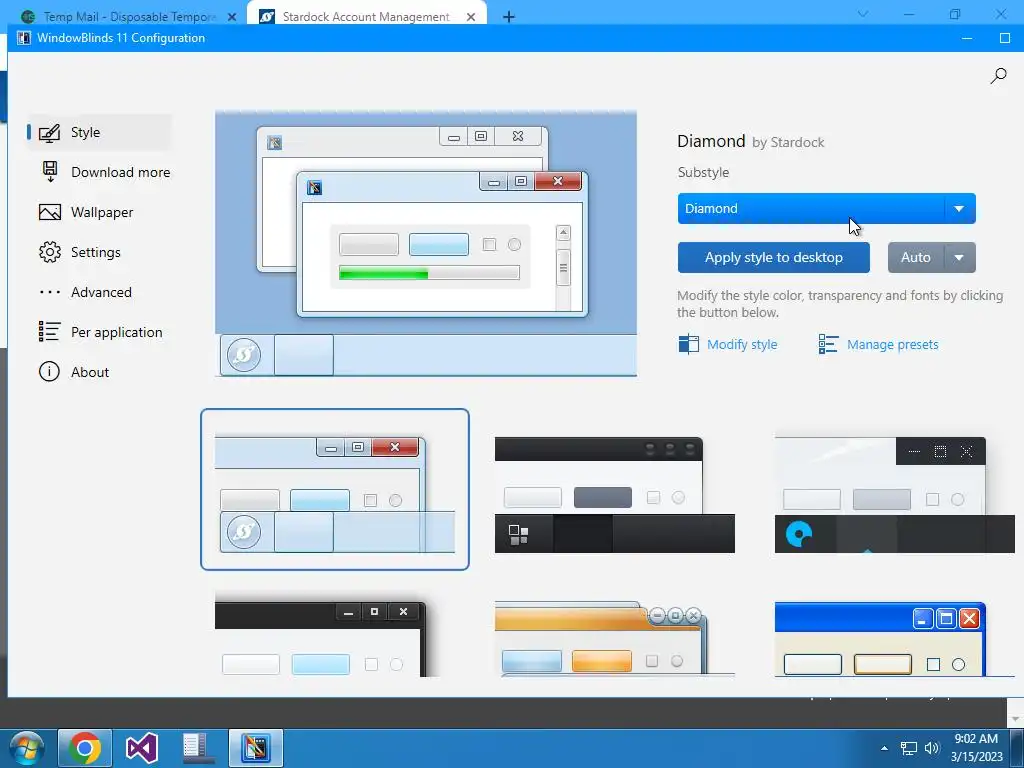Image resolution: width=1024 pixels, height=768 pixels.
Task: Click the Download more icon
Action: point(50,172)
